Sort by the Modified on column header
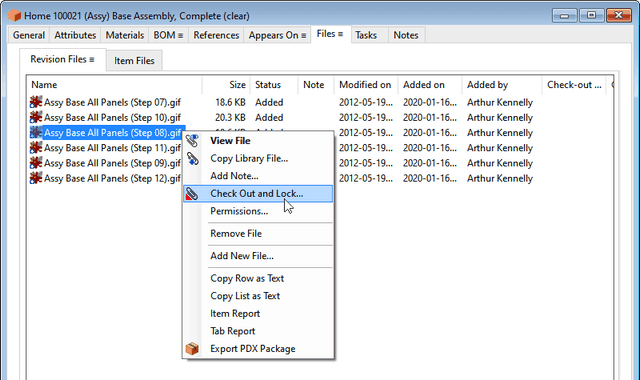 pyautogui.click(x=366, y=84)
